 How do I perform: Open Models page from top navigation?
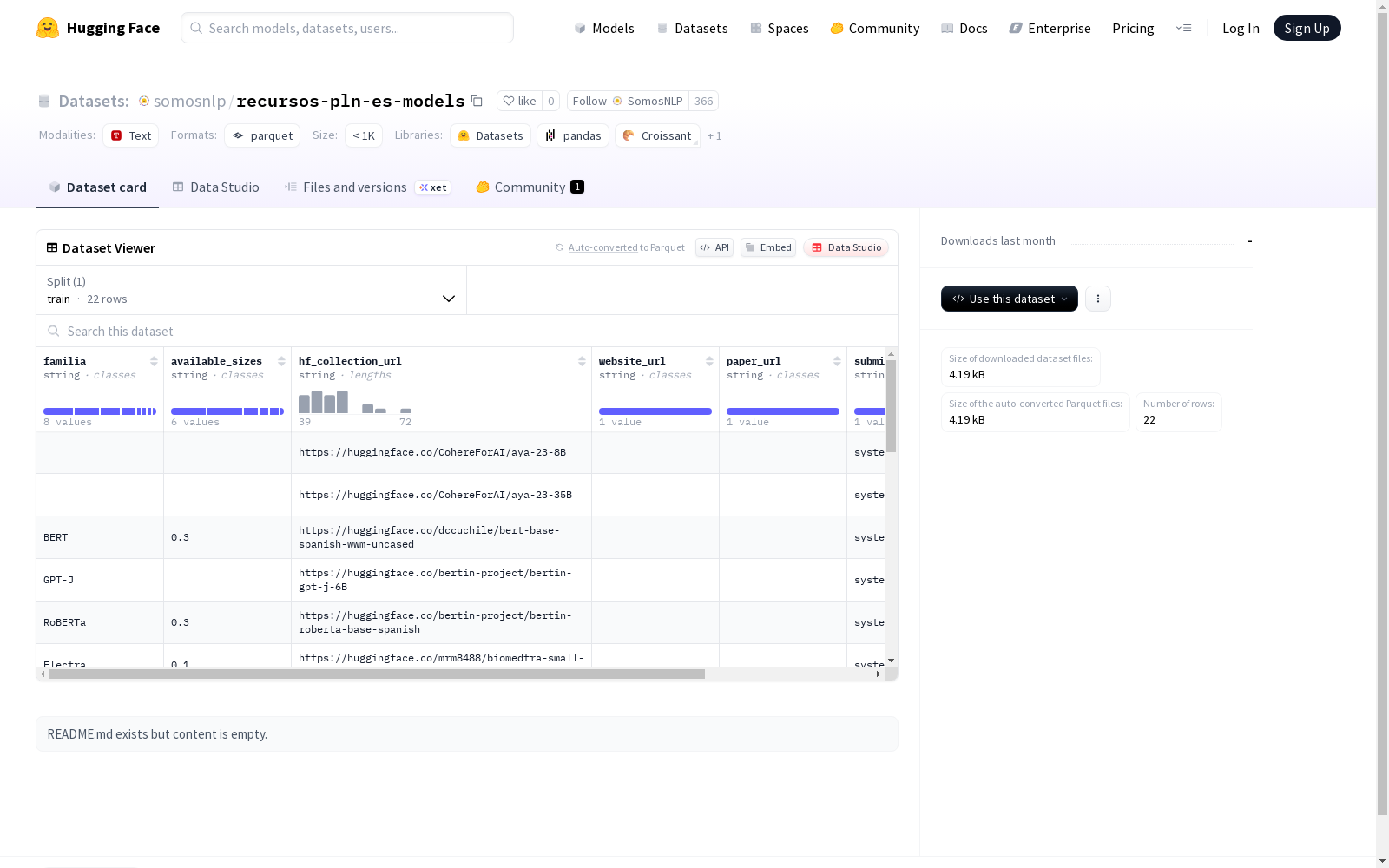click(604, 28)
